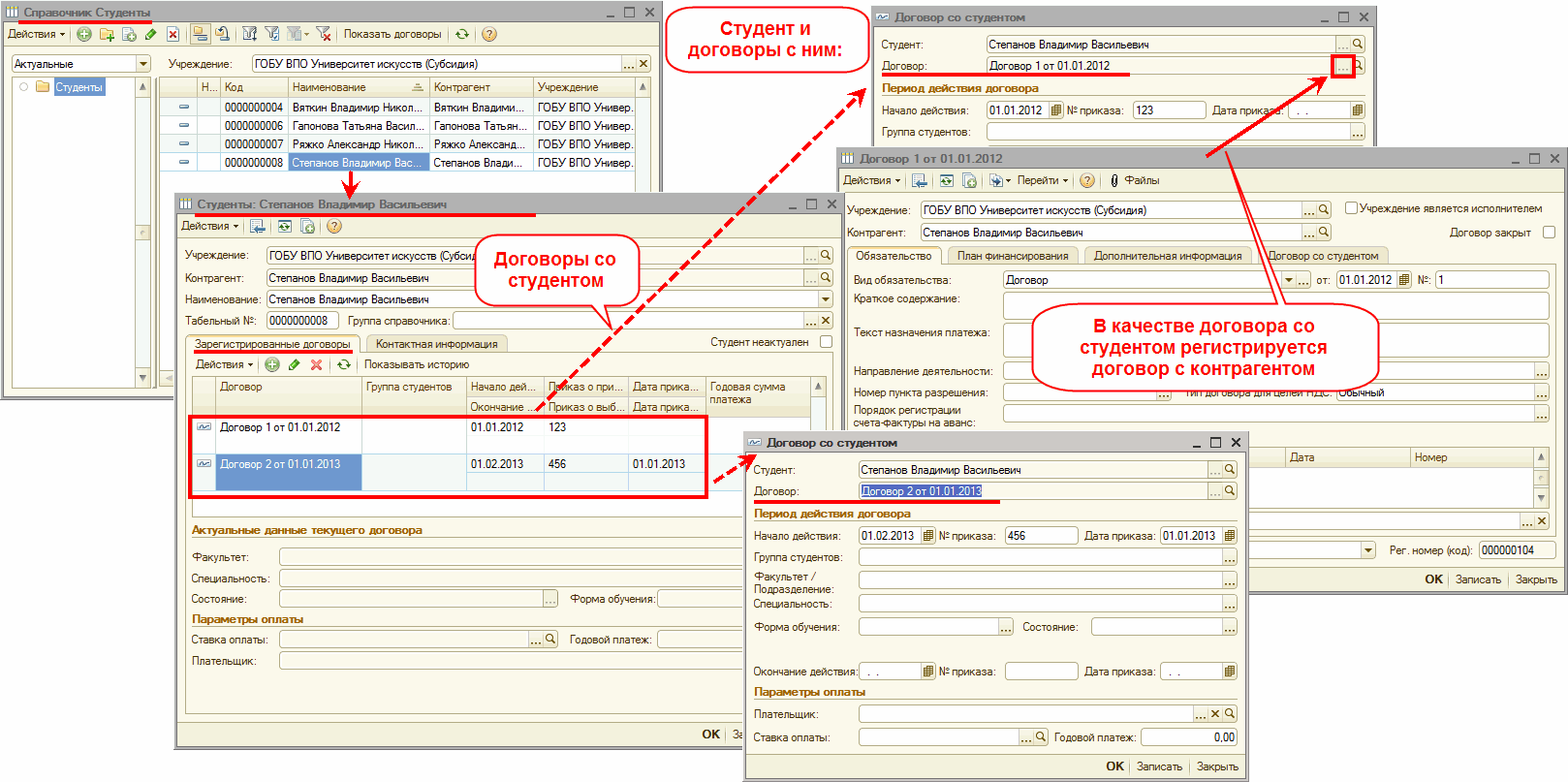Click Filter by current value icon in Справочник Студенты

[x=272, y=34]
